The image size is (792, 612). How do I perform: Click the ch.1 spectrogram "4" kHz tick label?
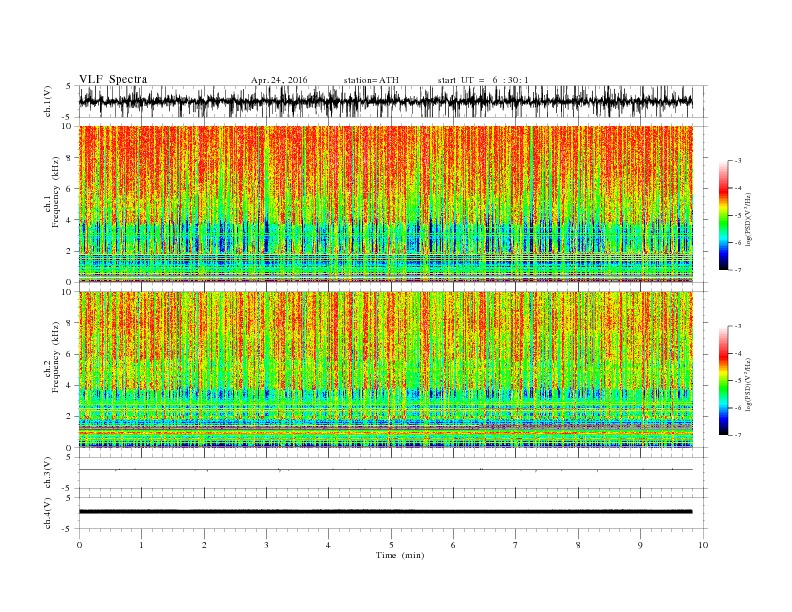point(69,220)
